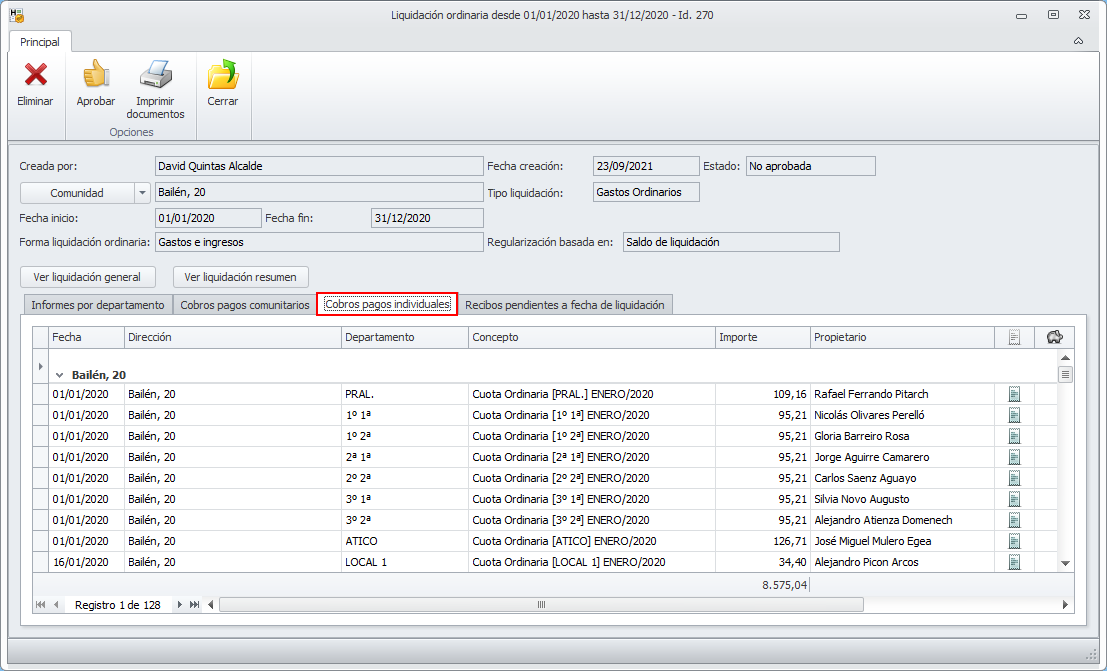Collapse the ribbon with the chevron-up icon

pyautogui.click(x=1078, y=41)
